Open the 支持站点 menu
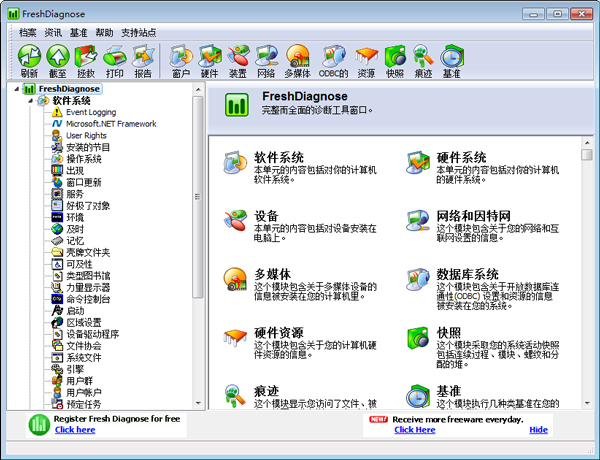This screenshot has height=460, width=600. [139, 33]
